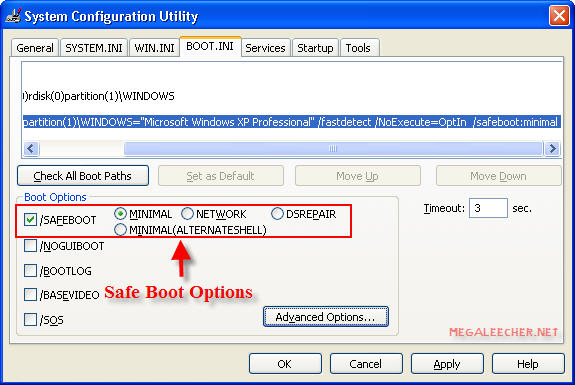Click the Move Down button
This screenshot has width=575, height=385.
point(498,176)
